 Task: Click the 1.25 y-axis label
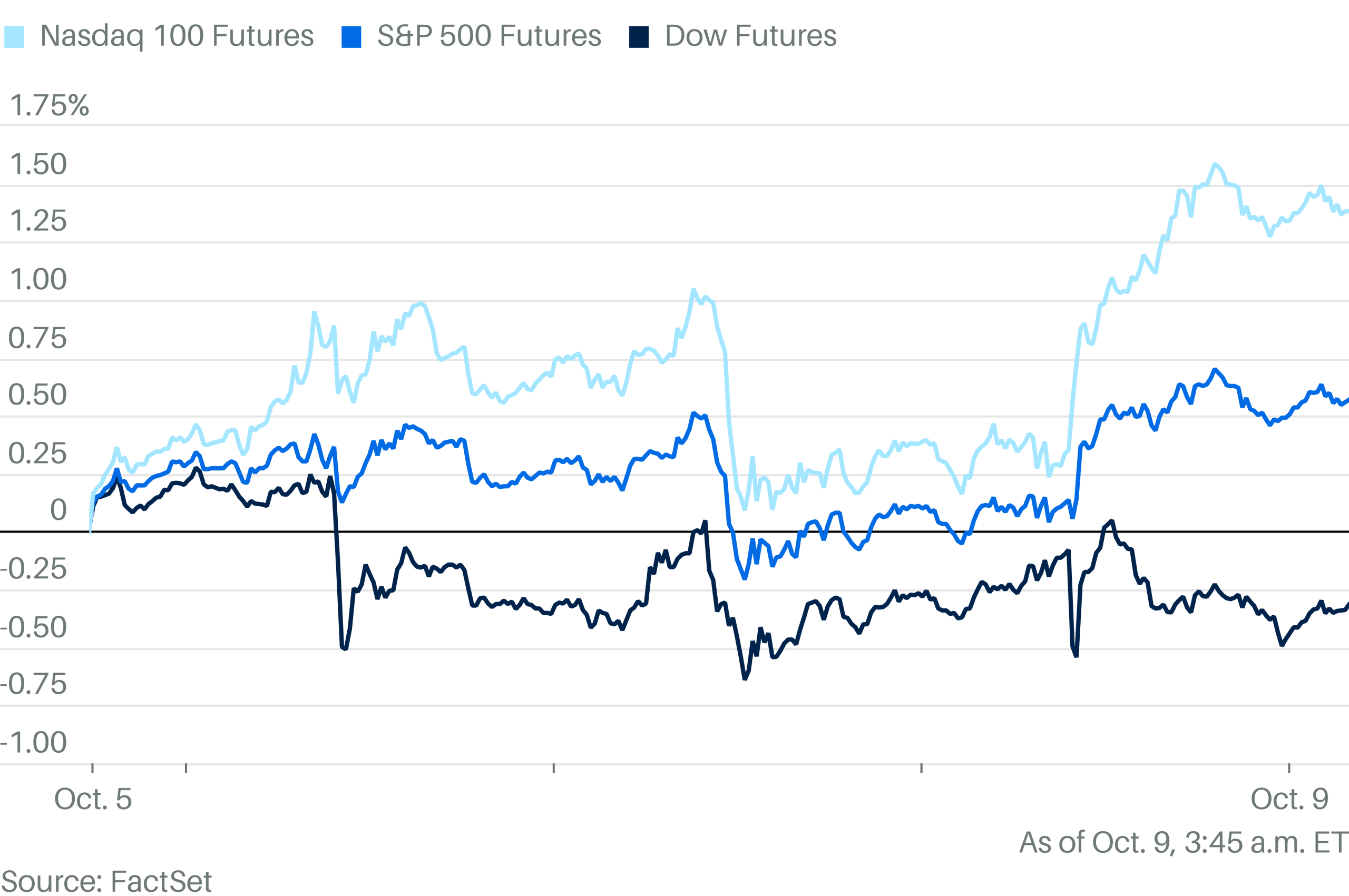coord(38,221)
